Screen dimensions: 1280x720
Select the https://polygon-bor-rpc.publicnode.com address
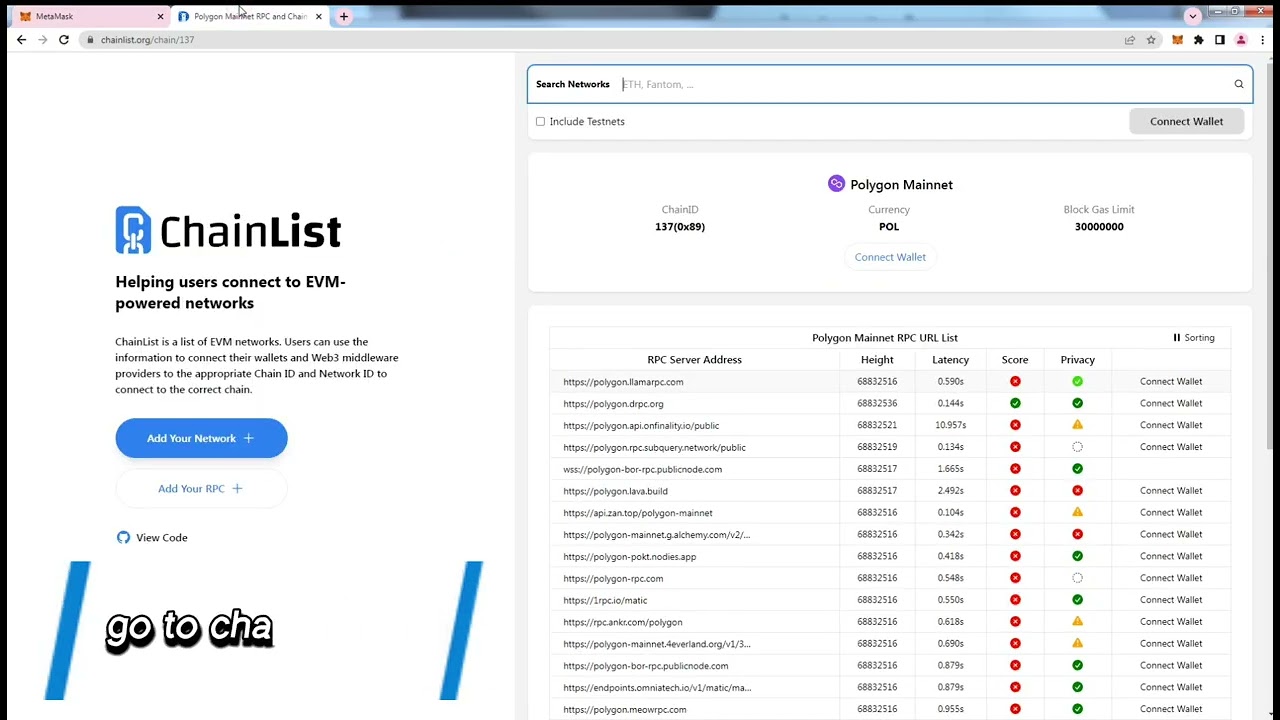coord(646,666)
